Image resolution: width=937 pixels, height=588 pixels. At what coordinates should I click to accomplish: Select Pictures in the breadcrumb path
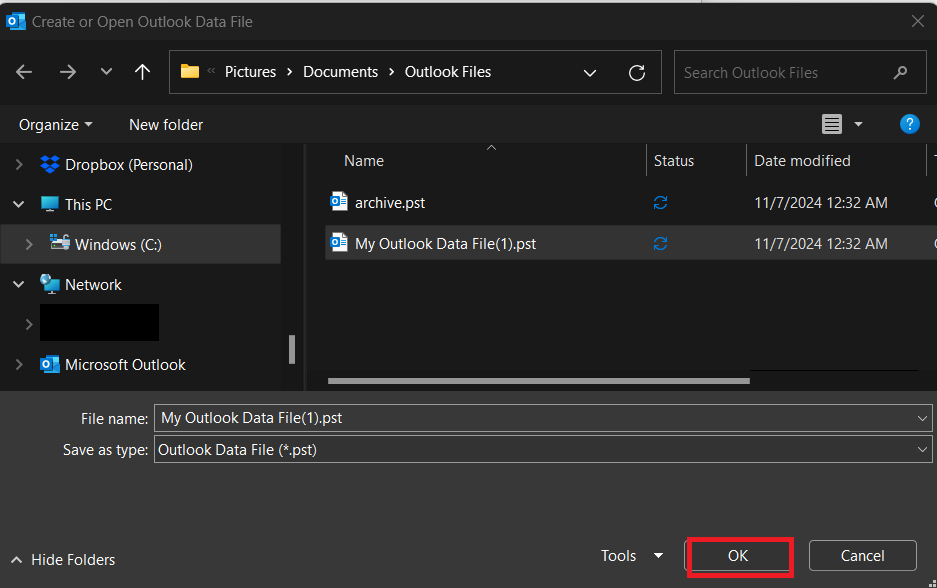250,72
